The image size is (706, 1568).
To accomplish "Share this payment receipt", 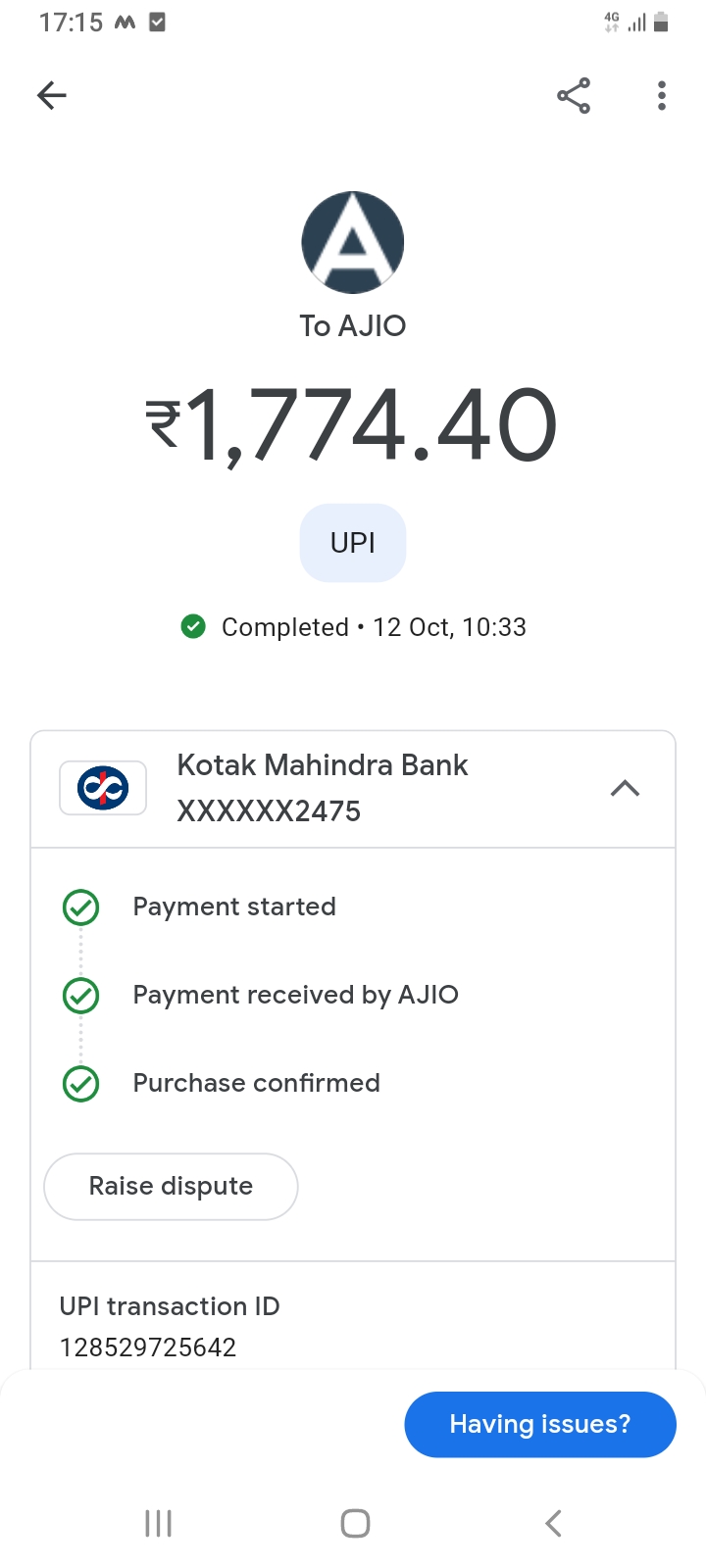I will pos(574,95).
